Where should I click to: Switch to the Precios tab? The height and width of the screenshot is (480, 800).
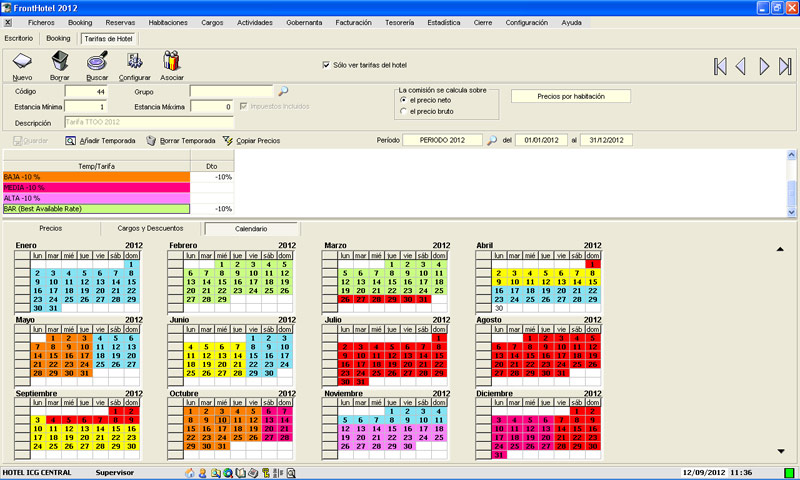pyautogui.click(x=50, y=229)
